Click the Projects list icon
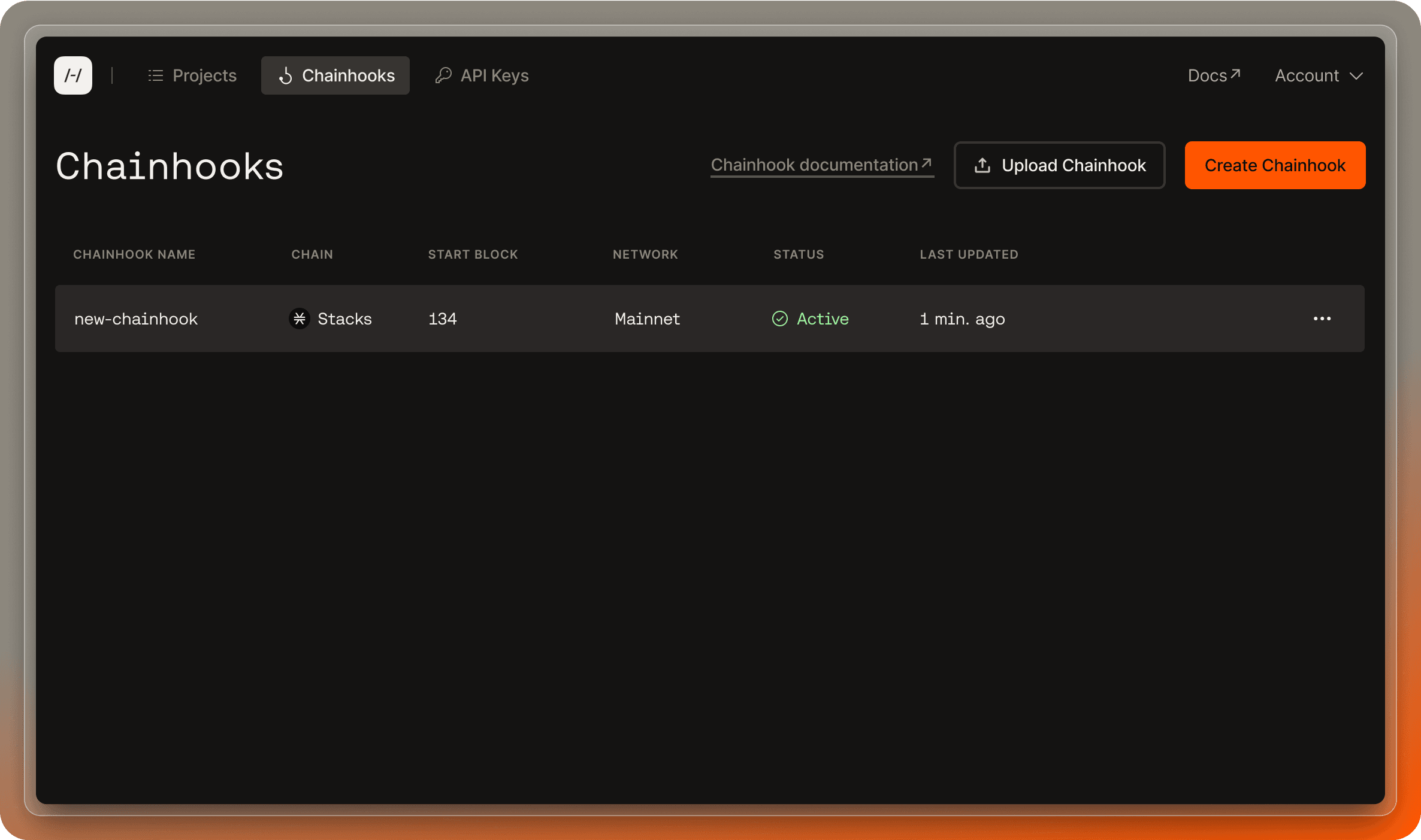 156,75
